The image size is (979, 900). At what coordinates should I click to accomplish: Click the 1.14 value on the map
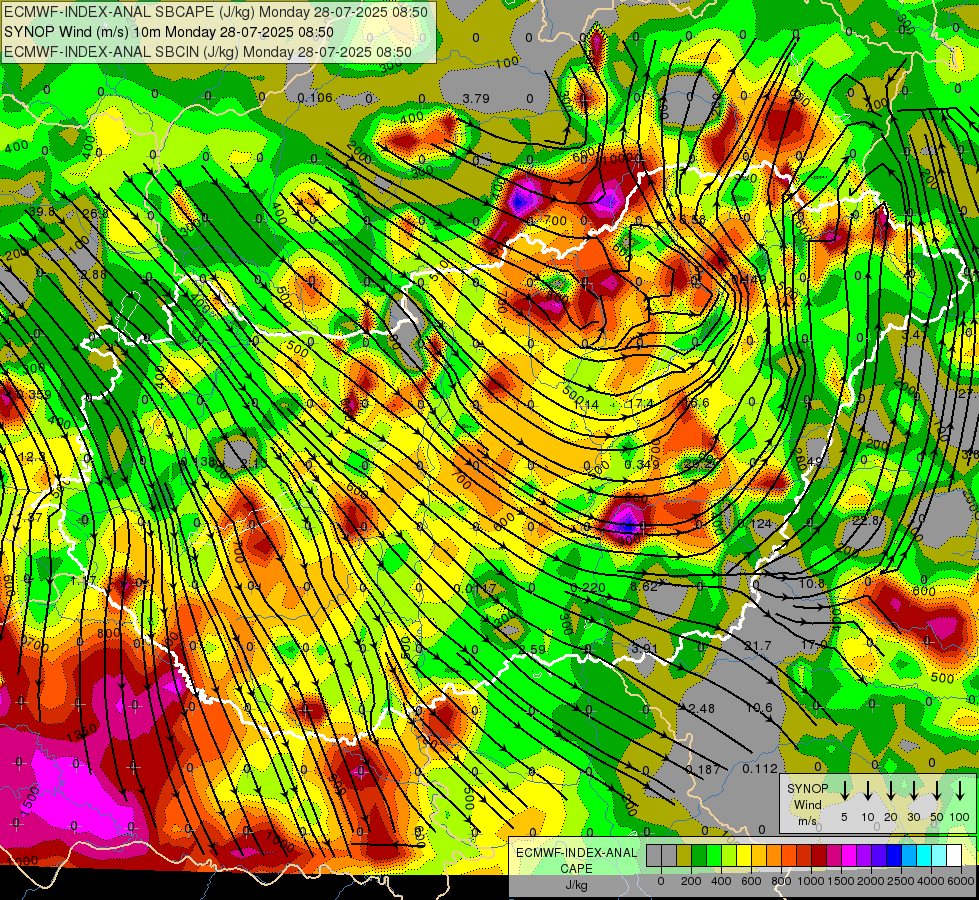(586, 405)
